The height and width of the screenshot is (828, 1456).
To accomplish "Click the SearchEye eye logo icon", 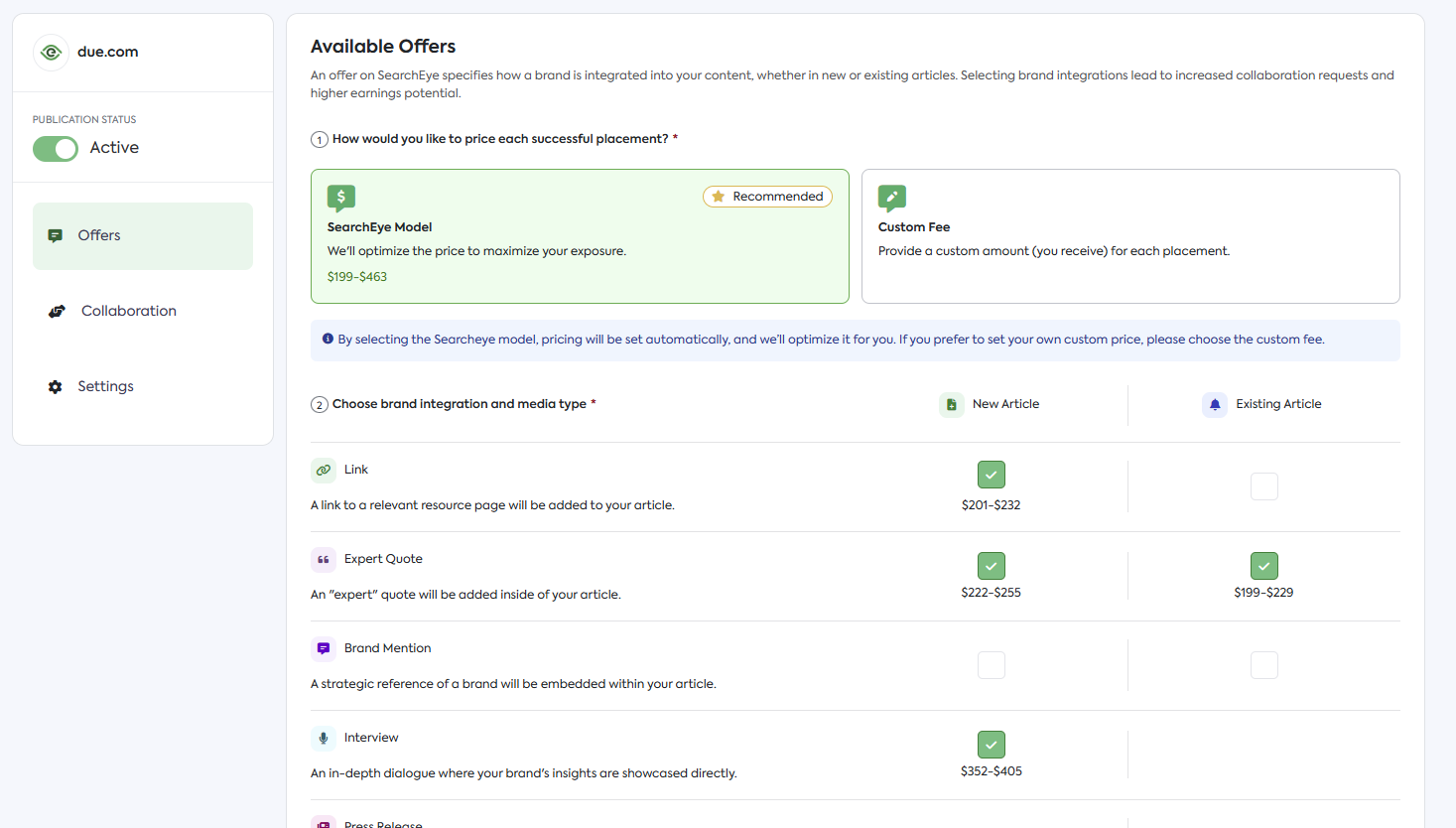I will 51,52.
